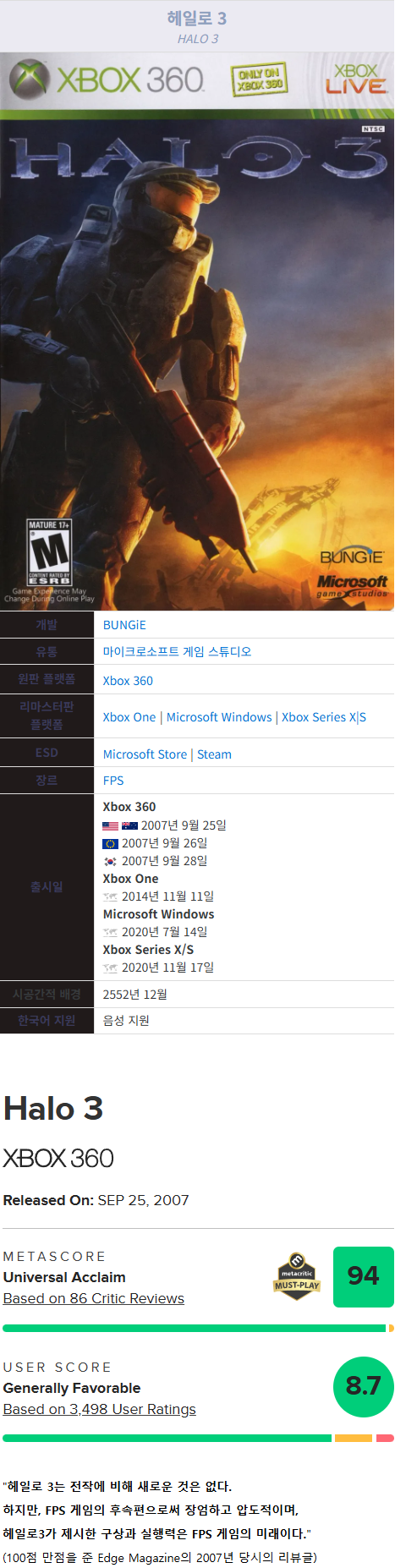The image size is (395, 1568).
Task: Click the world map icon beside 2020년 7월 14일
Action: point(110,932)
